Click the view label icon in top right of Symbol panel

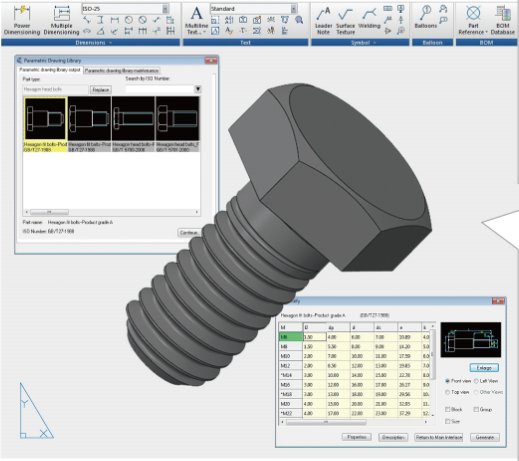401,9
